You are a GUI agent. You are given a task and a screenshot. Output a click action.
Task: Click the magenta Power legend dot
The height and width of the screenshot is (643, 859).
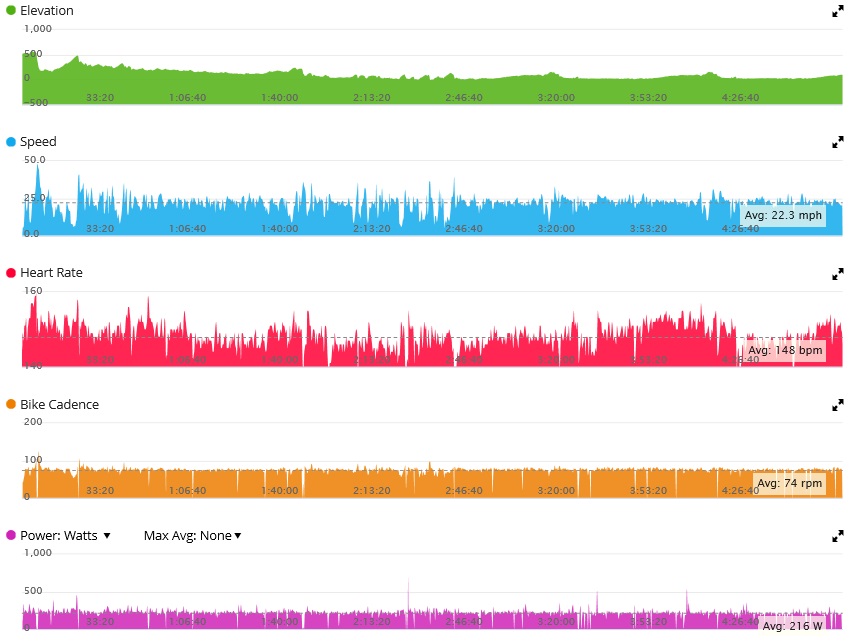click(x=11, y=535)
